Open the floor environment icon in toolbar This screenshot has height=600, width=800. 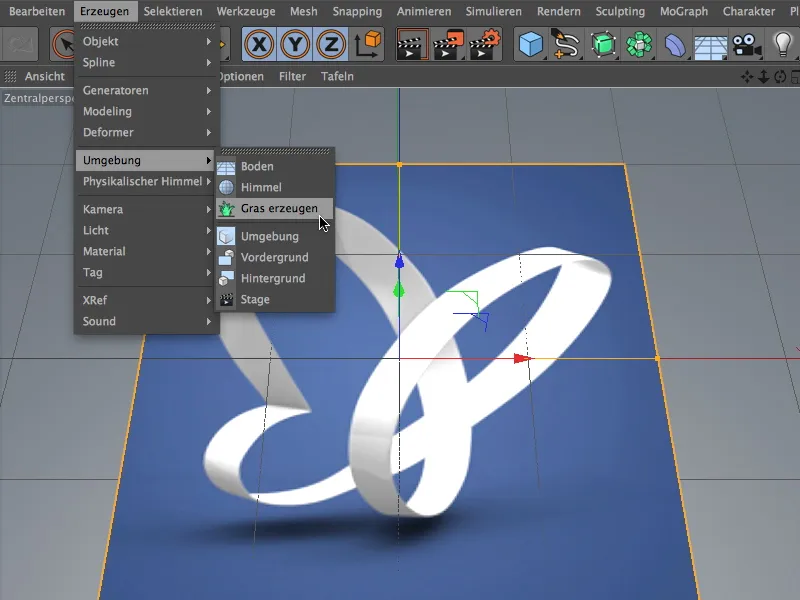[711, 46]
